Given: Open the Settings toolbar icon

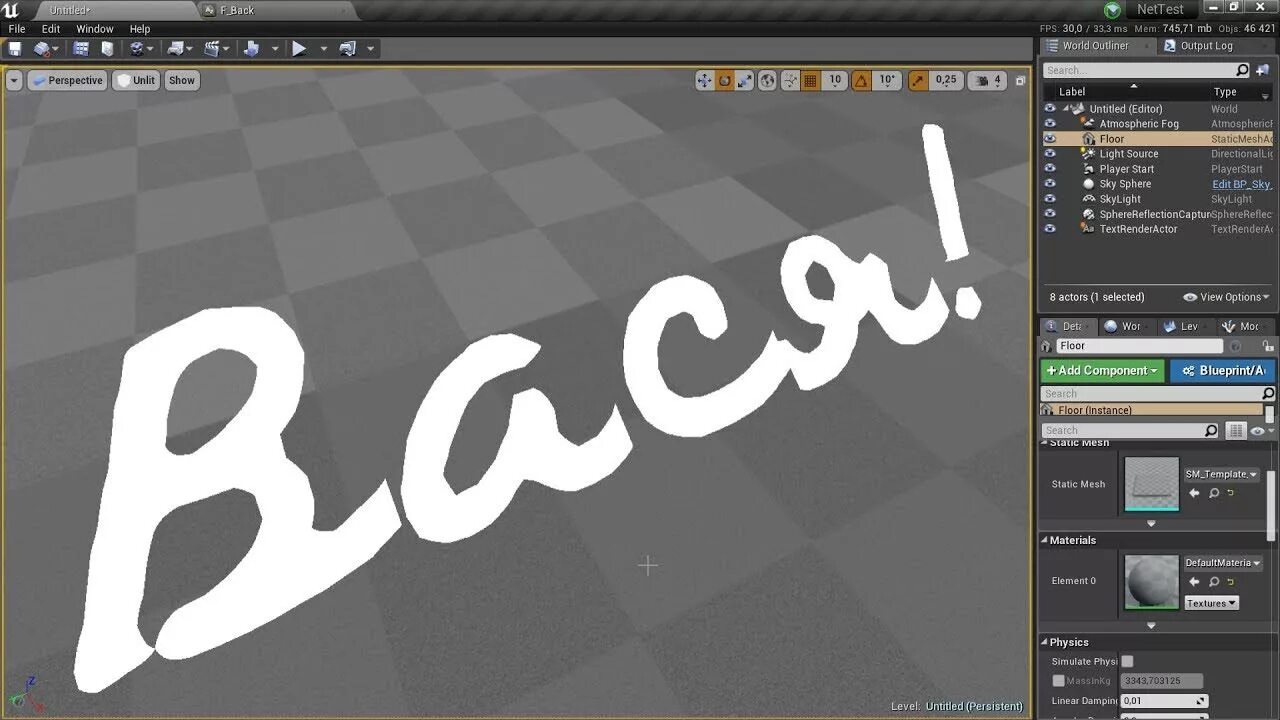Looking at the screenshot, I should pyautogui.click(x=137, y=48).
